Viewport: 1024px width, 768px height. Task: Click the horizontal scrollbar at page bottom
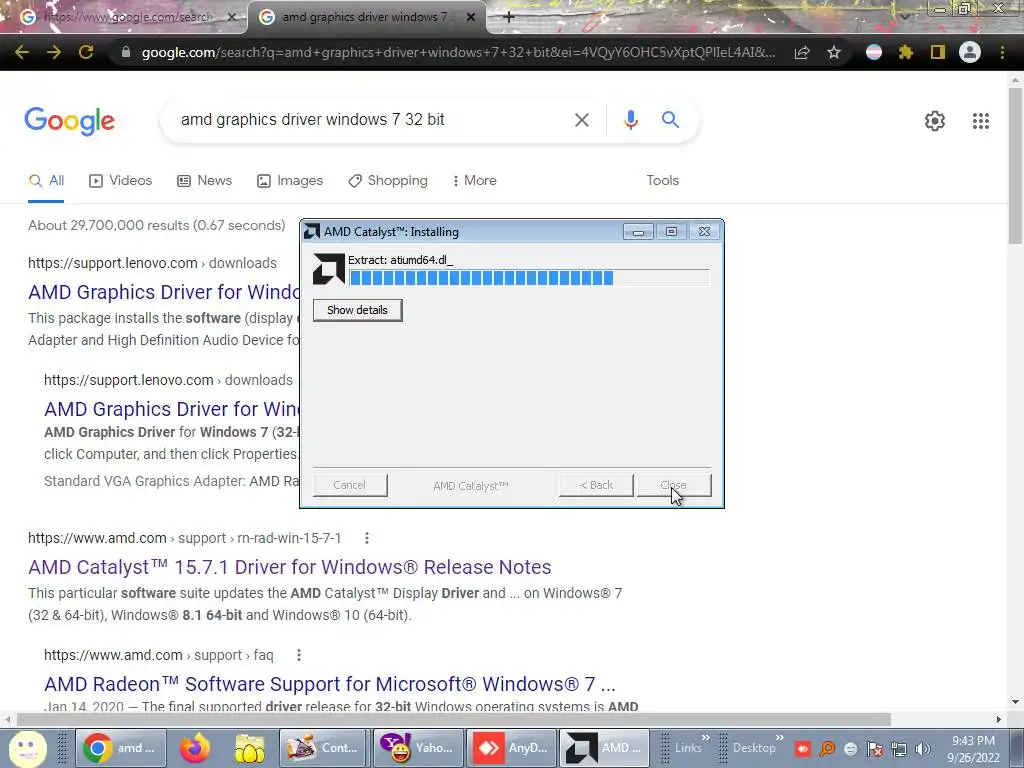pos(454,719)
